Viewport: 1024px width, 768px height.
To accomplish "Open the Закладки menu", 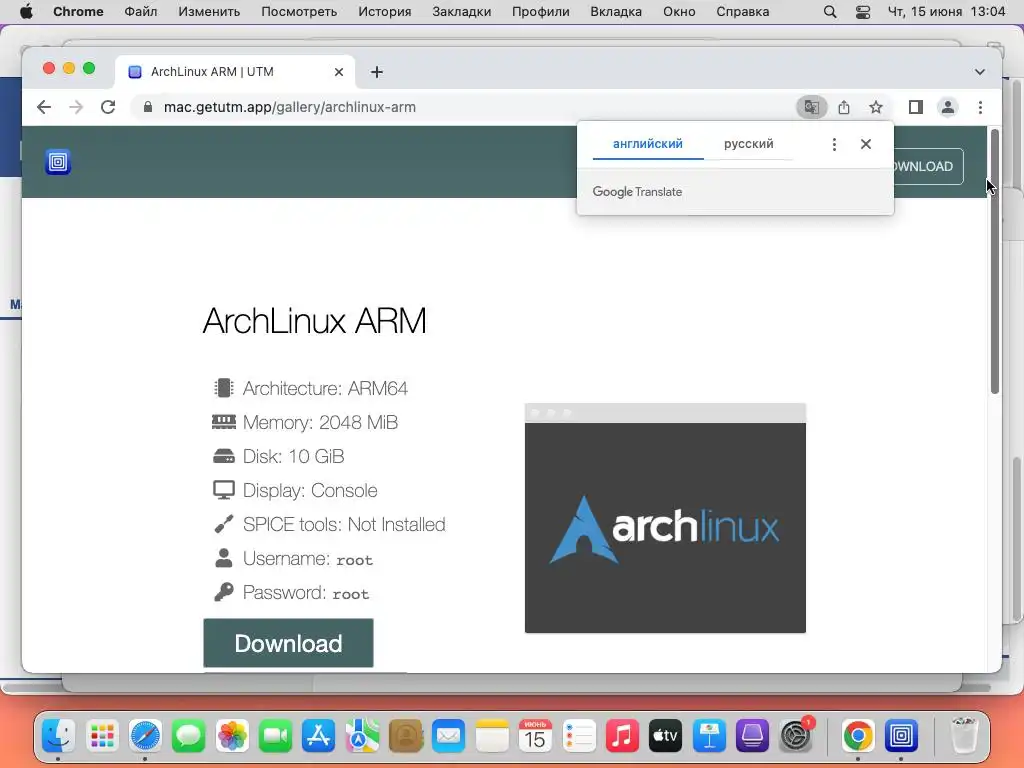I will [461, 12].
